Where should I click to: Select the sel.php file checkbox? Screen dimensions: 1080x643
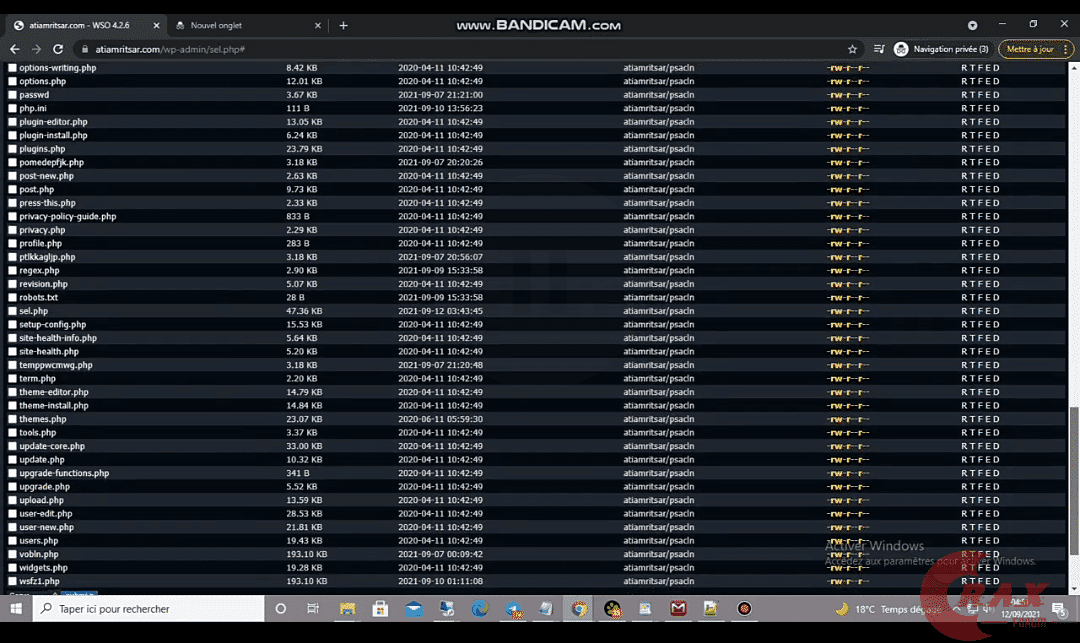pyautogui.click(x=12, y=311)
